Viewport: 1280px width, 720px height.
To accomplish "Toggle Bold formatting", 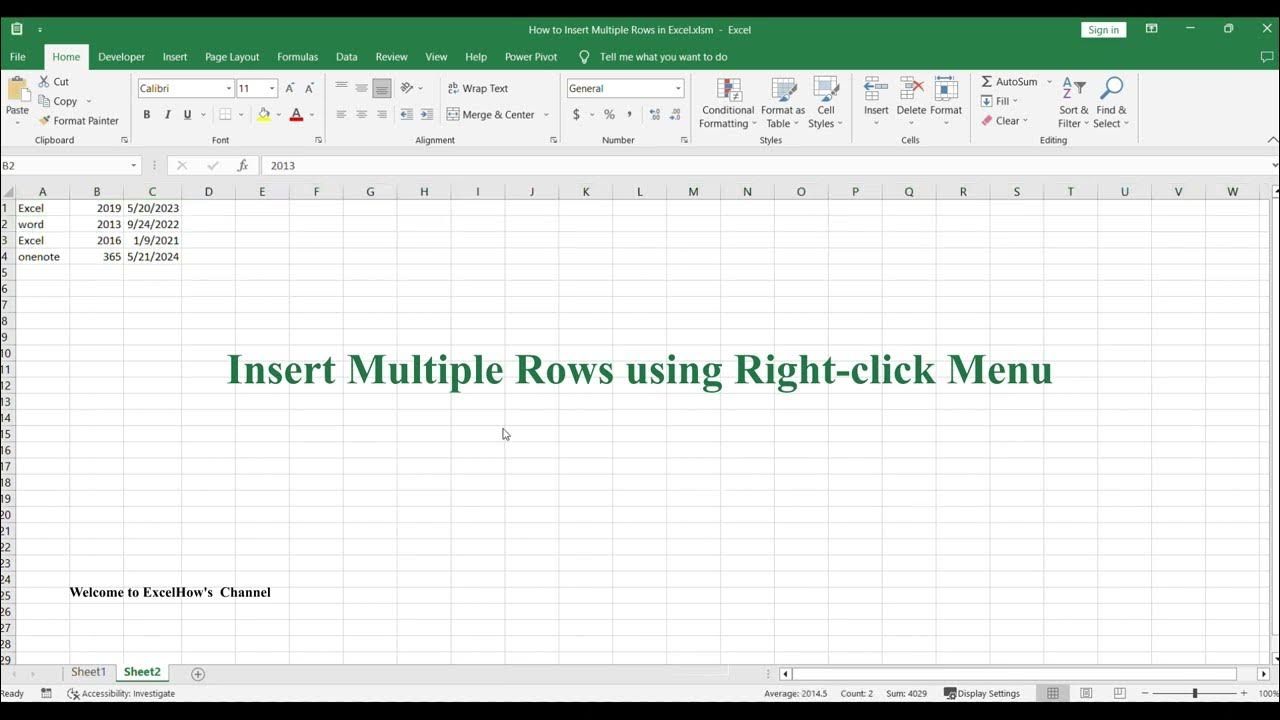I will pos(147,115).
